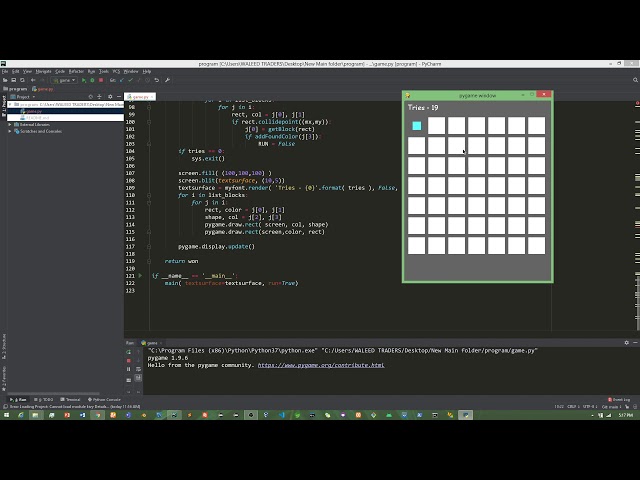The width and height of the screenshot is (640, 480).
Task: Click the 'game' tab in Run panel
Action: [151, 343]
